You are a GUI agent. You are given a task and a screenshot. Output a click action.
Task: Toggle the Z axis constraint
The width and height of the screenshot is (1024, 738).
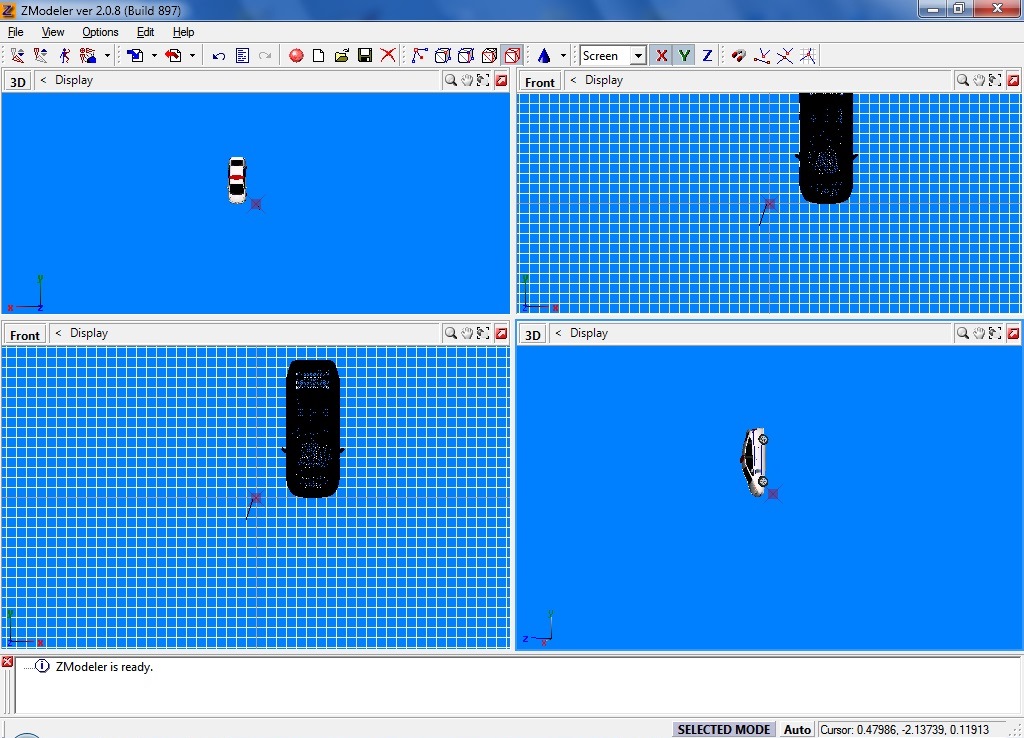[x=707, y=56]
